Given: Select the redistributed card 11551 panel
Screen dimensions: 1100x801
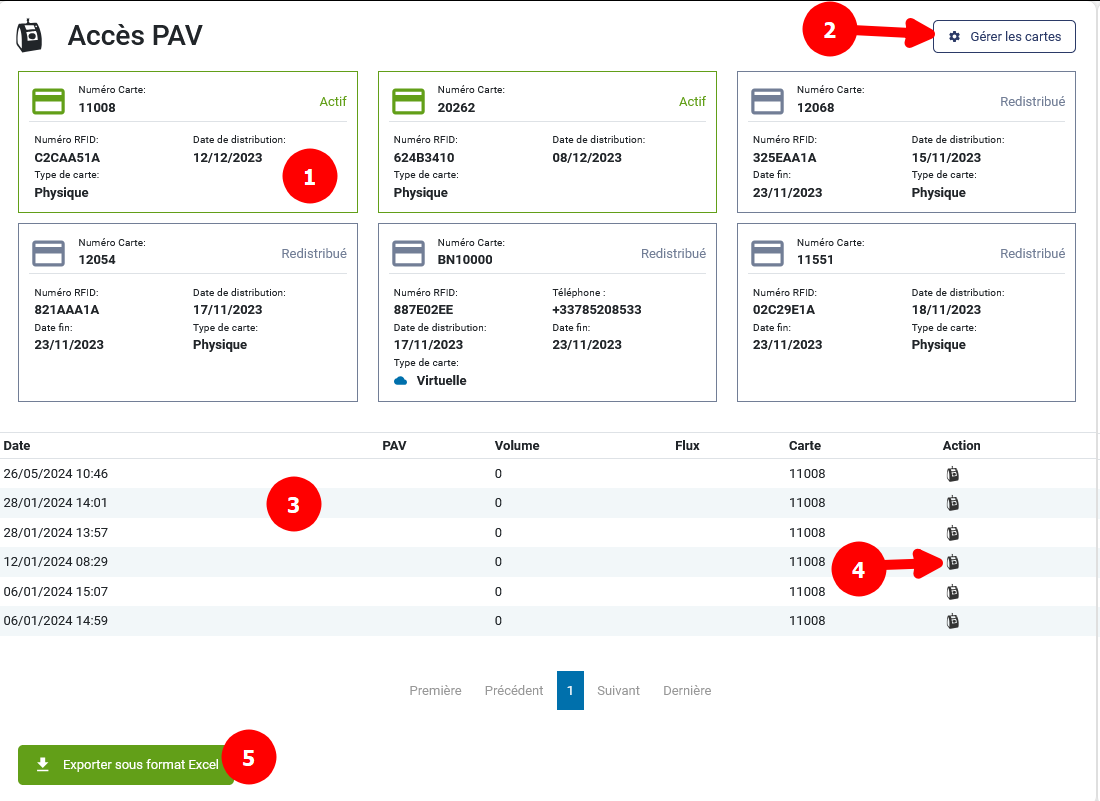Looking at the screenshot, I should (x=906, y=312).
